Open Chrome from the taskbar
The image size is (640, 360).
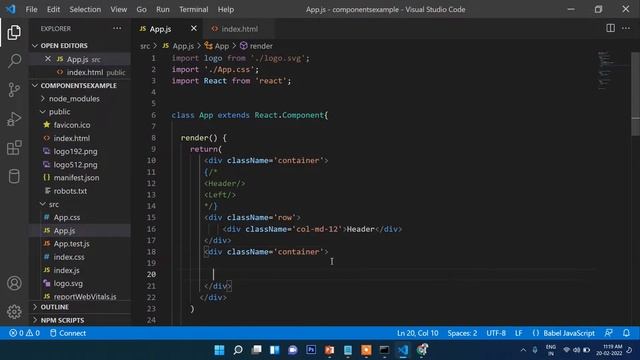pyautogui.click(x=422, y=350)
